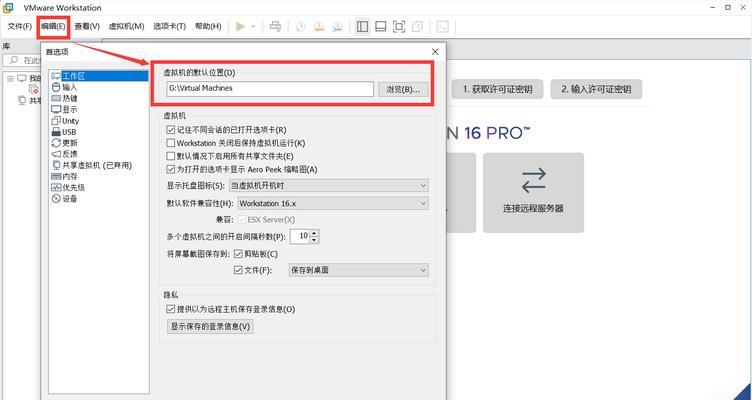Toggle Aero Peek 缩略图(A) checkbox
This screenshot has width=752, height=400.
click(170, 169)
